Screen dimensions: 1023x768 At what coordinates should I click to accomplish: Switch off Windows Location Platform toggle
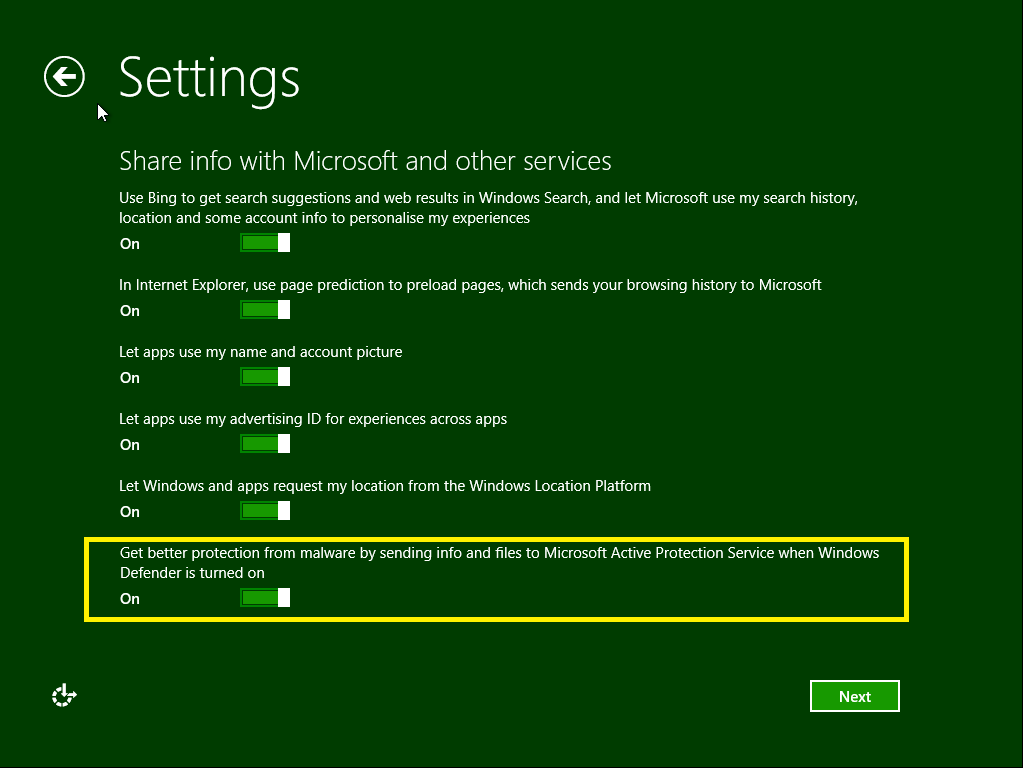(265, 511)
